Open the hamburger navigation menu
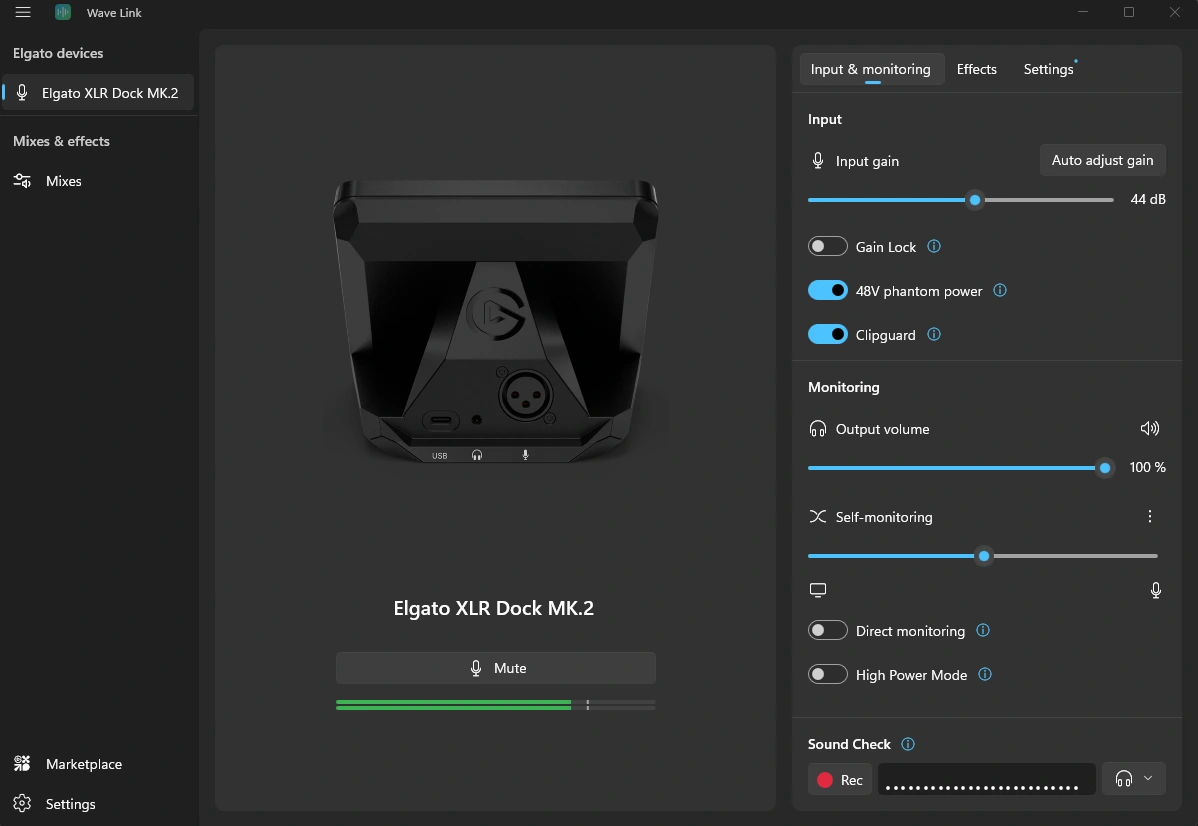The width and height of the screenshot is (1198, 826). pyautogui.click(x=23, y=12)
